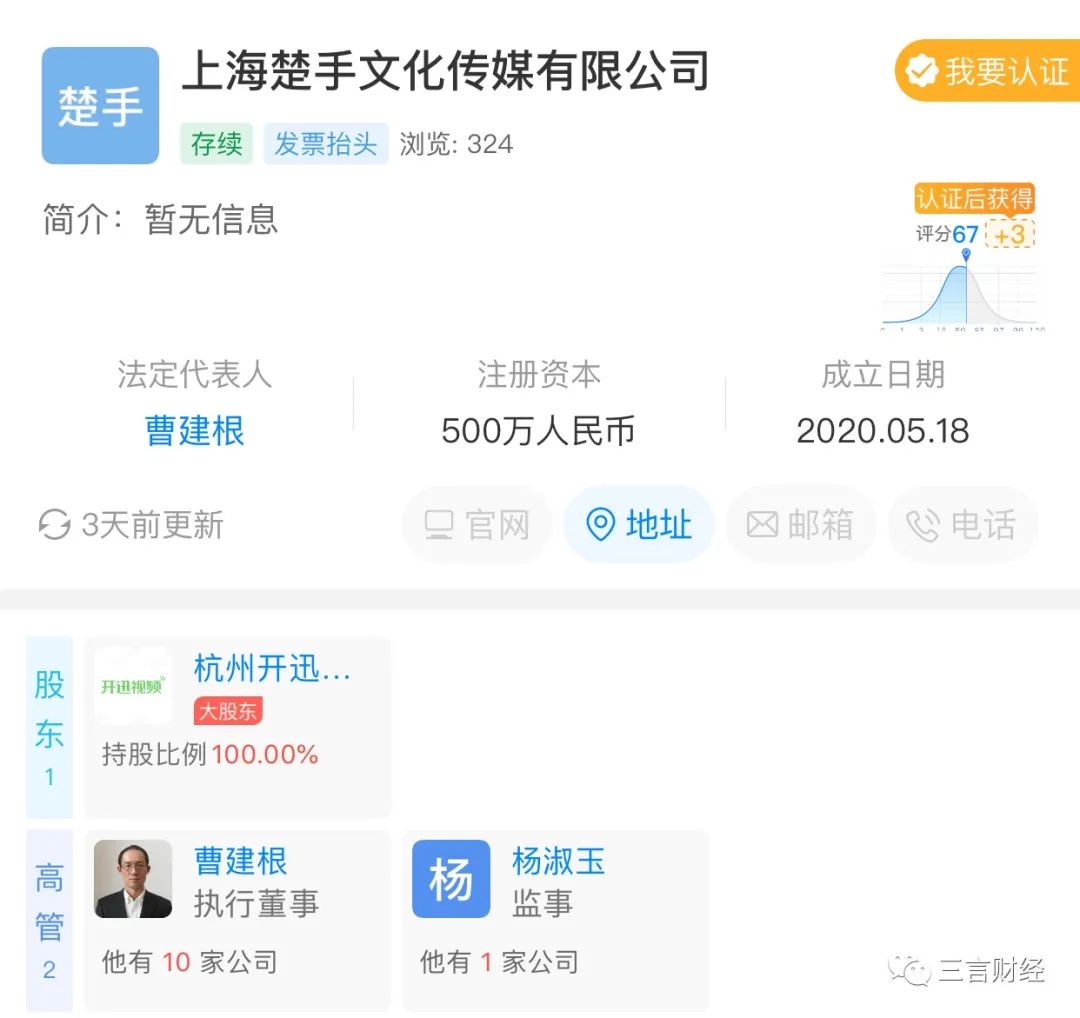
Task: Click the refresh icon beside 3天前更新
Action: [54, 525]
